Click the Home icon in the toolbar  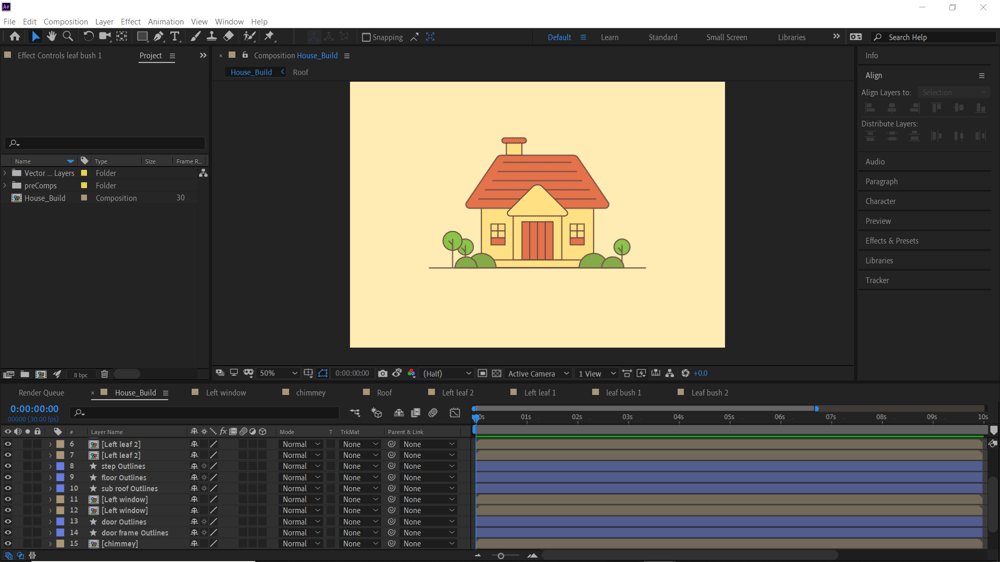[15, 37]
